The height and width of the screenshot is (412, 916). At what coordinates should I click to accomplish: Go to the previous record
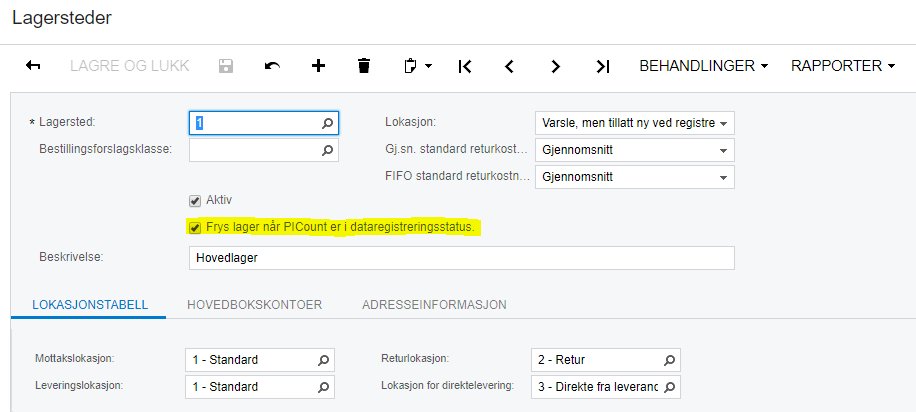tap(509, 67)
